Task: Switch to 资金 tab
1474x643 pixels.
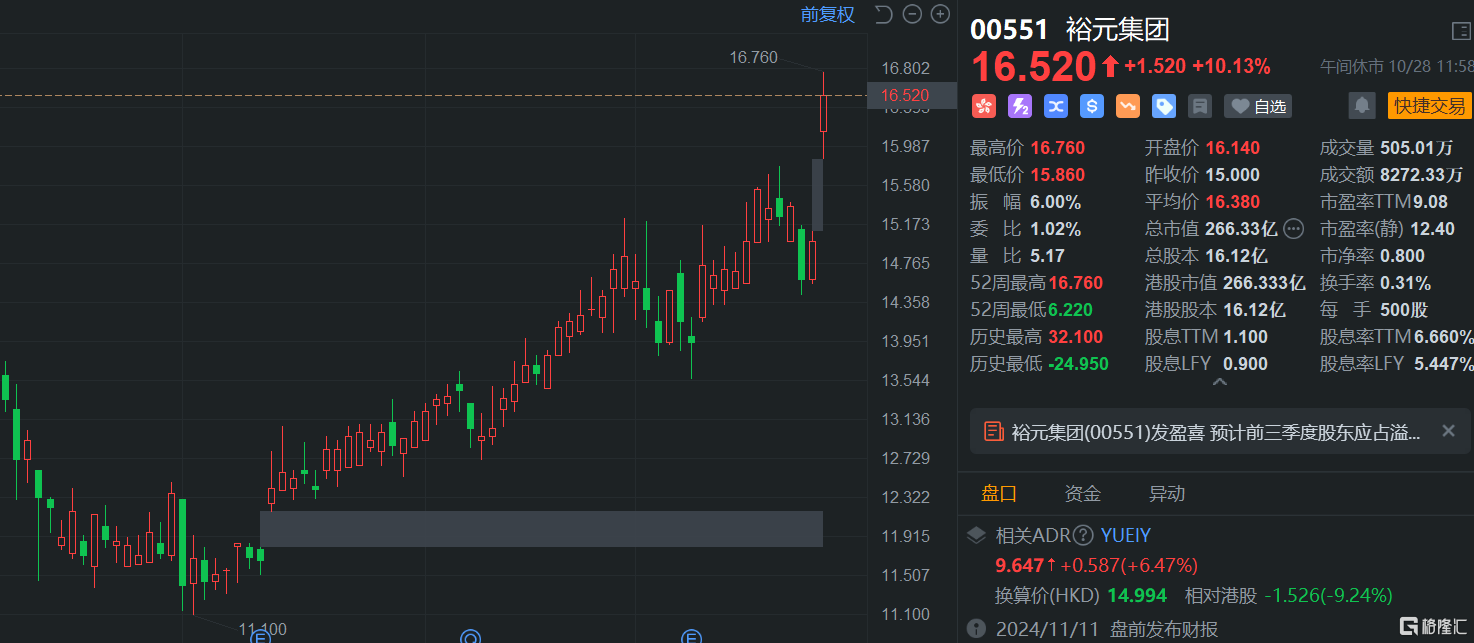Action: pyautogui.click(x=1083, y=493)
